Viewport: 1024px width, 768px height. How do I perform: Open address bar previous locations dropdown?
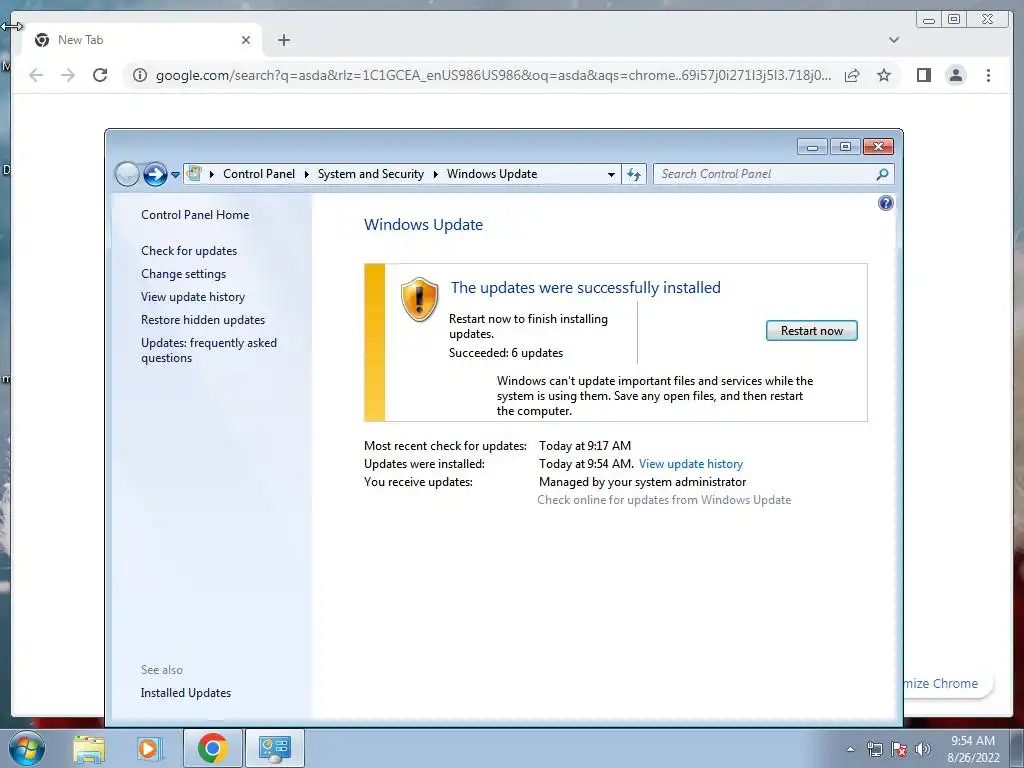pos(611,174)
